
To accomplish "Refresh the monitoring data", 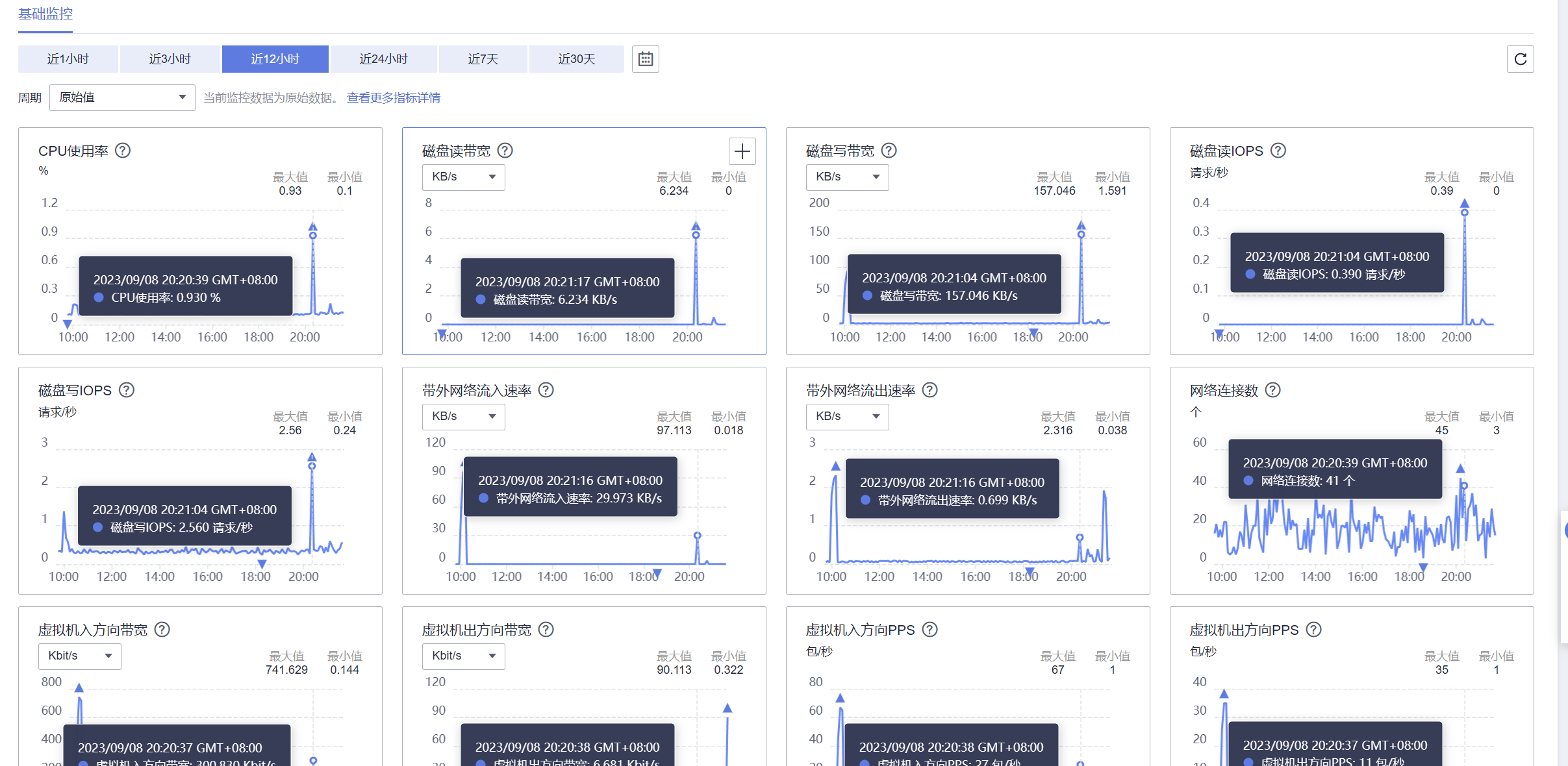I will (x=1521, y=58).
